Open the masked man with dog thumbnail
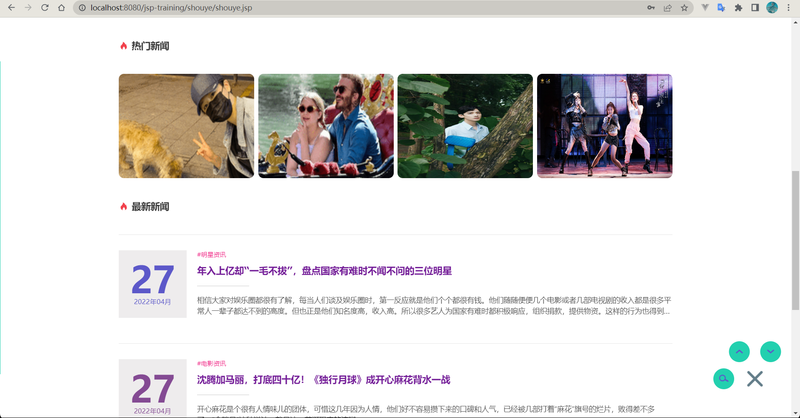 pos(186,126)
